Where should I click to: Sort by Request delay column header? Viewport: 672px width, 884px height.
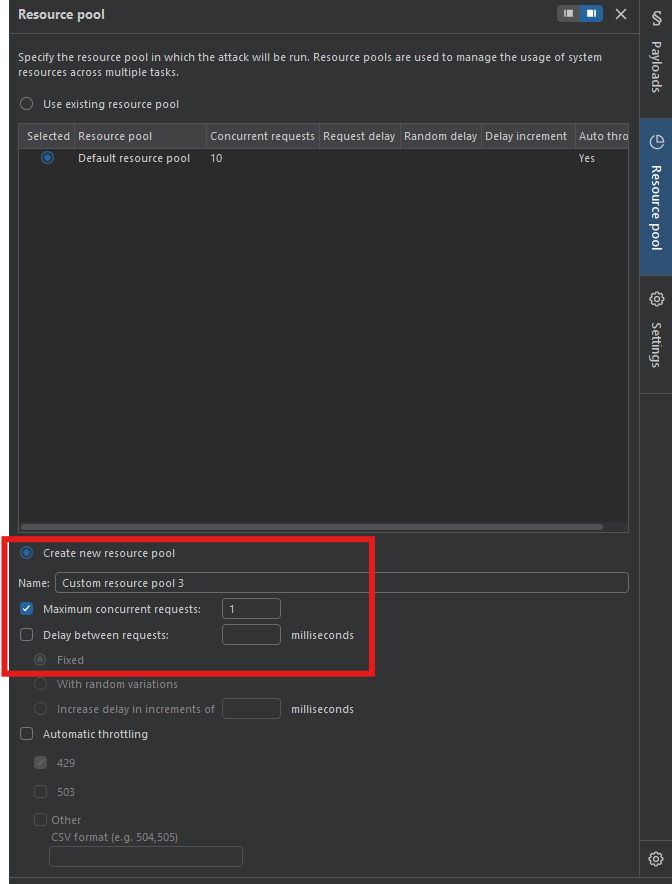360,136
